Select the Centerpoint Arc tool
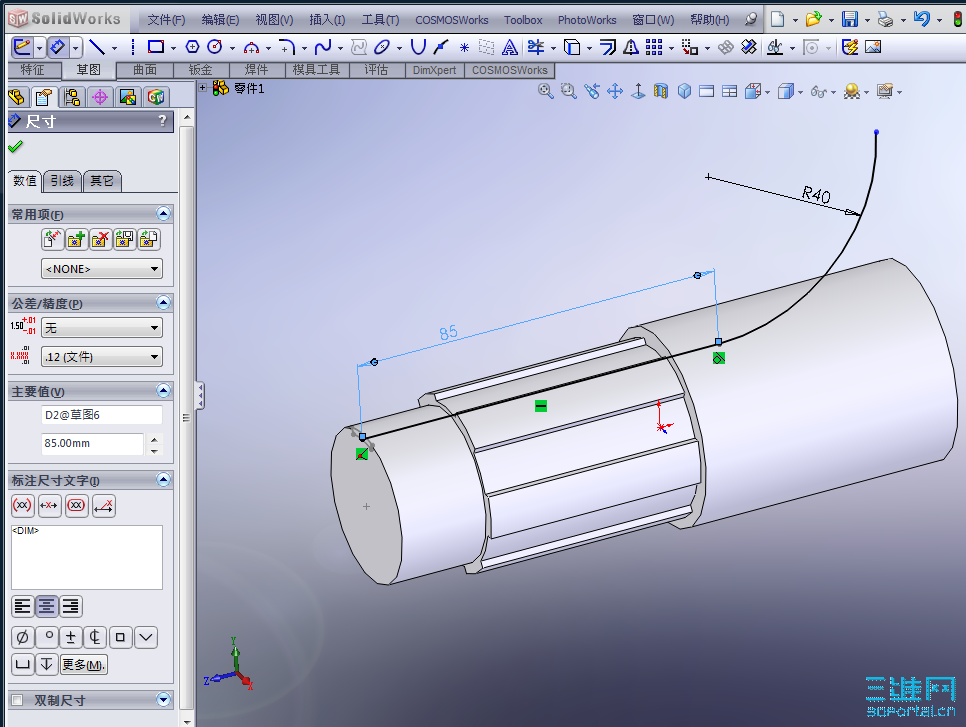The image size is (966, 727). (x=251, y=47)
